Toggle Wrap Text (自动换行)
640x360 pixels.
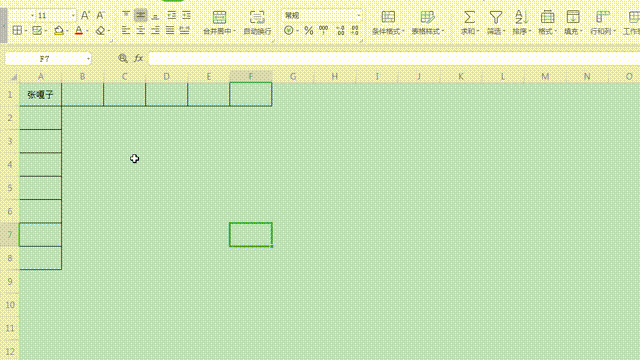[257, 22]
